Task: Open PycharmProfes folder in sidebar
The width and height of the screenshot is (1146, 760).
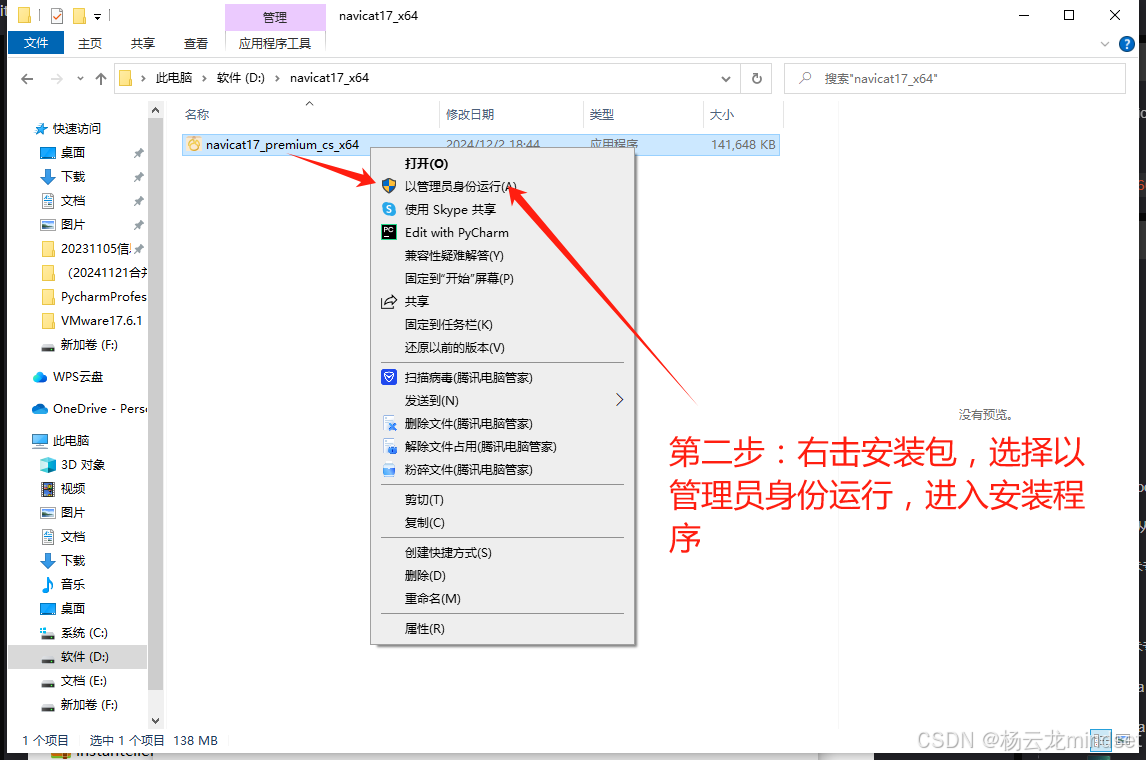Action: [103, 297]
